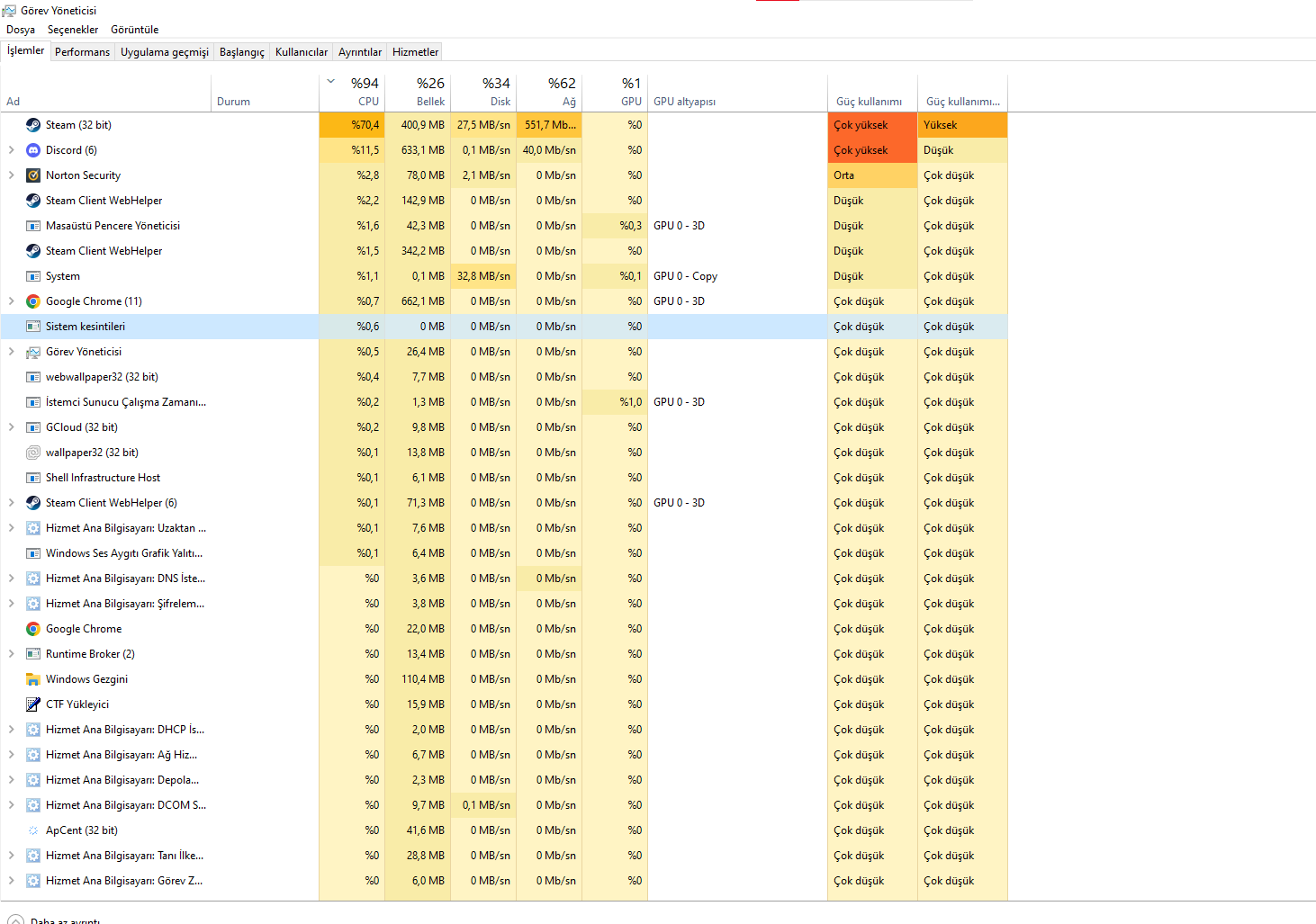The width and height of the screenshot is (1316, 924).
Task: Click Chrome icon in the 22,0 MB row
Action: click(x=33, y=629)
